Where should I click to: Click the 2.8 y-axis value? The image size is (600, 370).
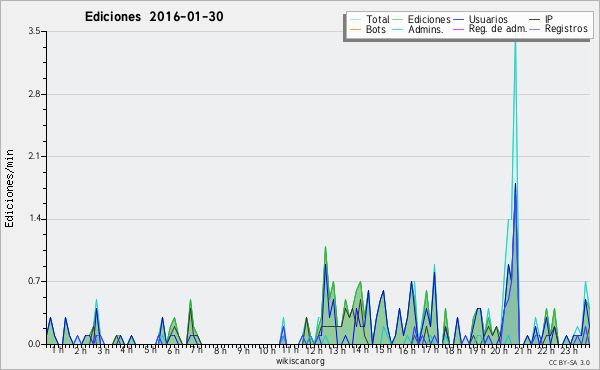pos(34,94)
